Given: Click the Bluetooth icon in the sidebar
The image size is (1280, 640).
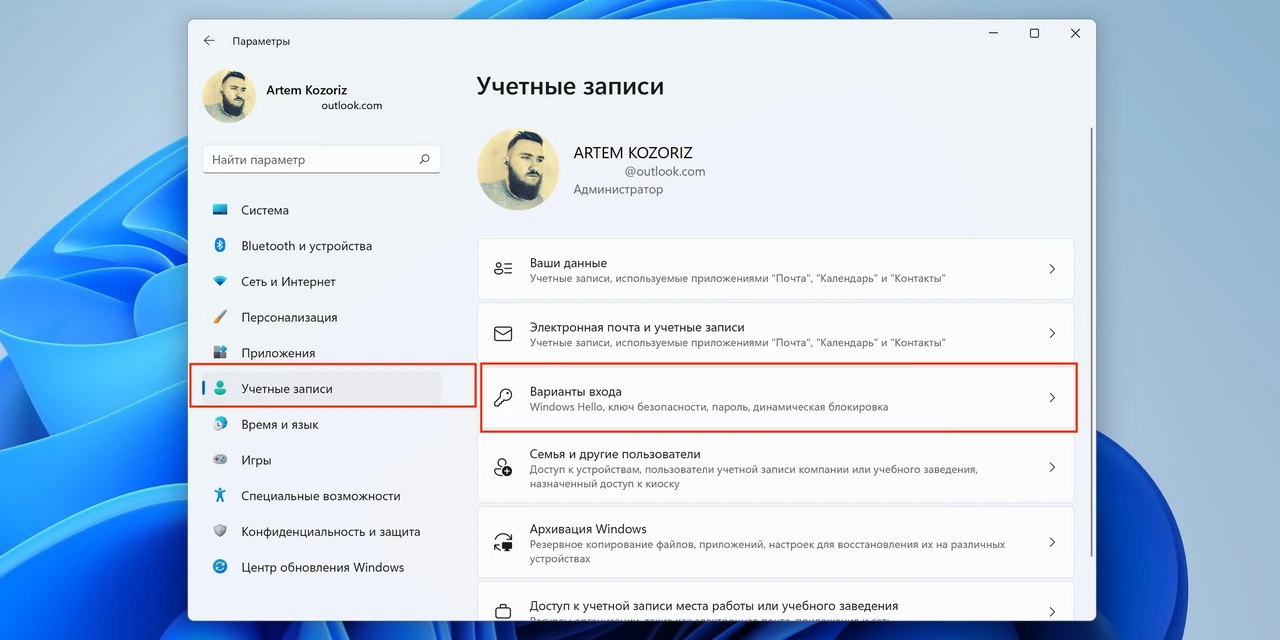Looking at the screenshot, I should [220, 246].
